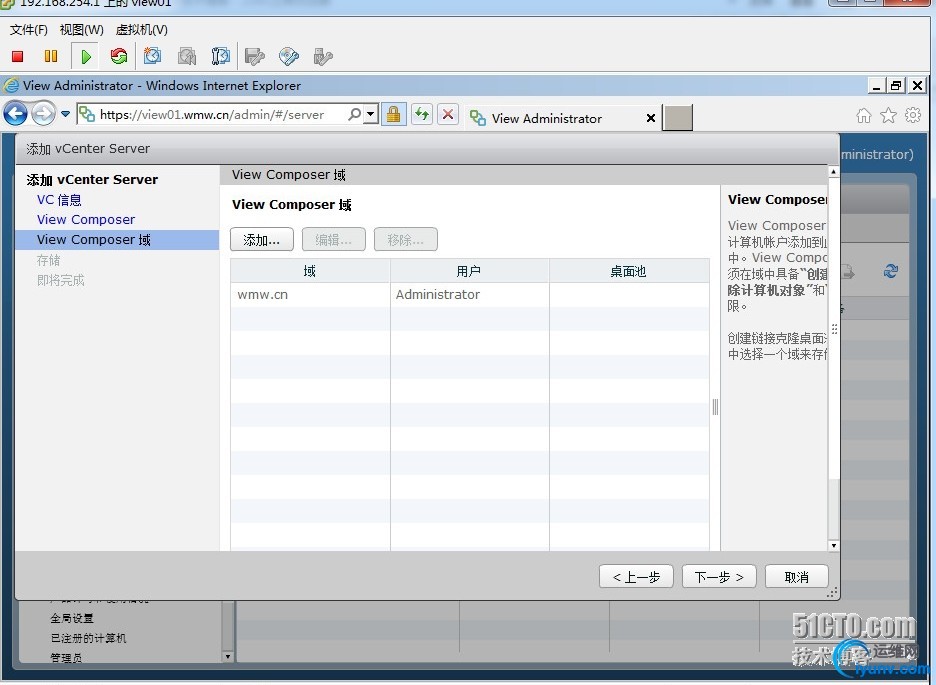Click the Connect USB device icon
The width and height of the screenshot is (936, 685).
[x=323, y=57]
